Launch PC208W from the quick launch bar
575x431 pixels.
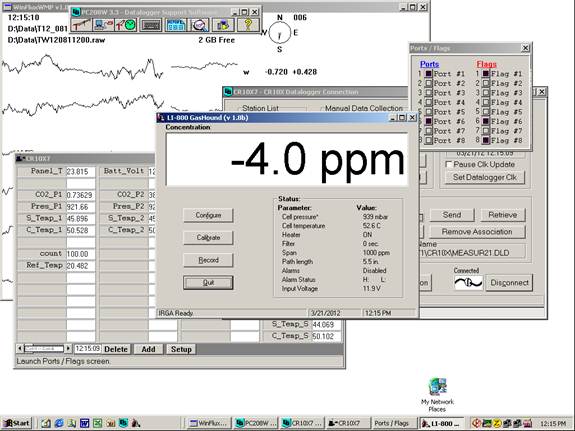coord(123,423)
